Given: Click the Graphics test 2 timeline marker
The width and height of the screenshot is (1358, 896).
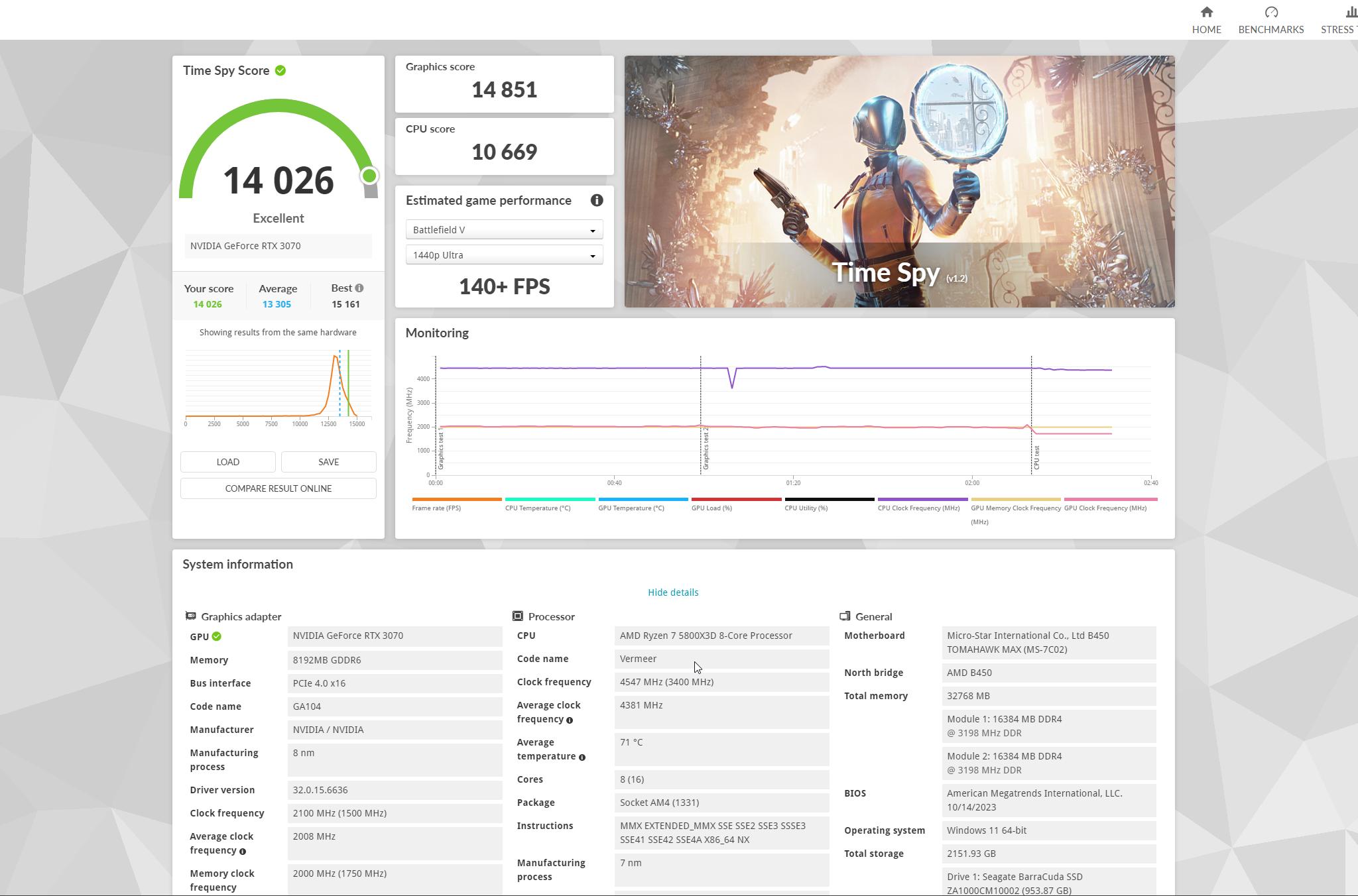Looking at the screenshot, I should click(x=706, y=449).
